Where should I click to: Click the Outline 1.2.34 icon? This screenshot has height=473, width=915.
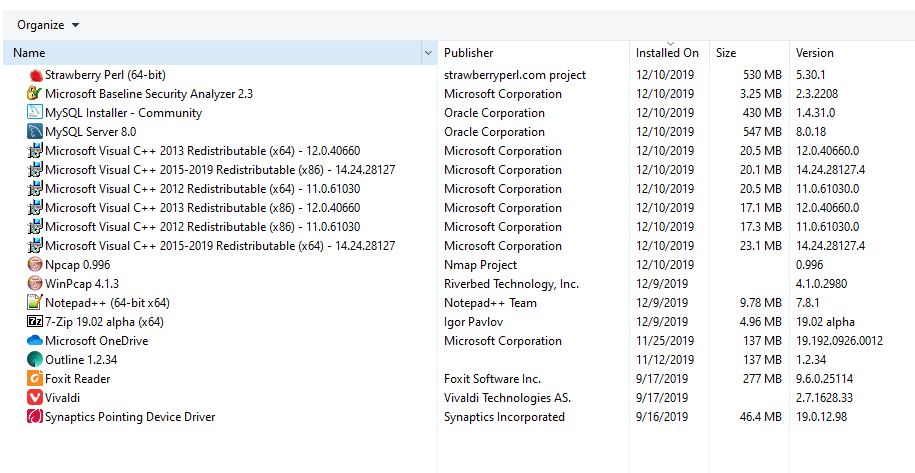tap(36, 360)
